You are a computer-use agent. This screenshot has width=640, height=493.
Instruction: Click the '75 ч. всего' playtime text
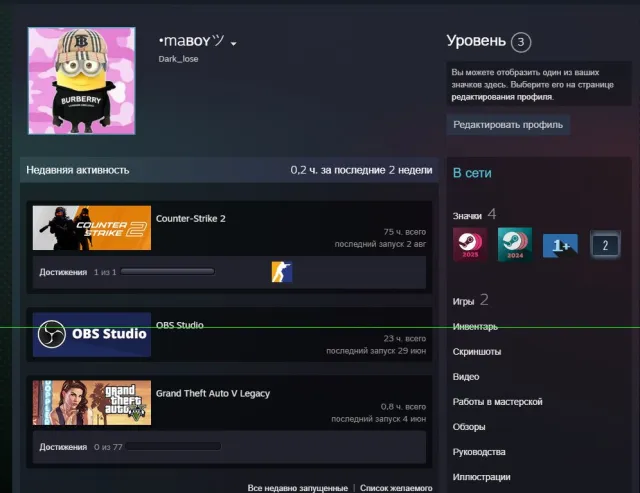click(x=404, y=232)
